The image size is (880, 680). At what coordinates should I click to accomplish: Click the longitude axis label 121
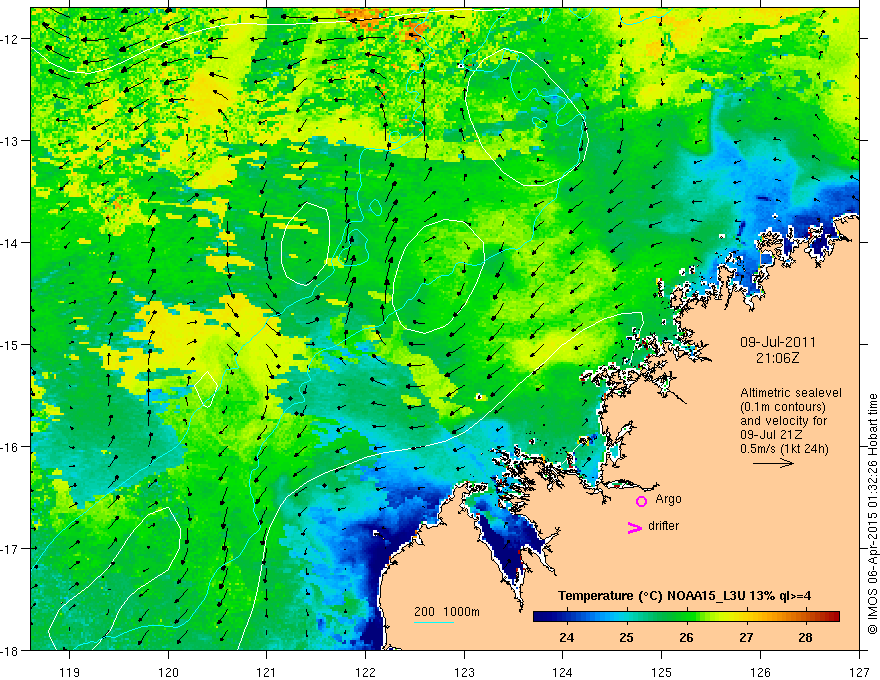pyautogui.click(x=267, y=672)
